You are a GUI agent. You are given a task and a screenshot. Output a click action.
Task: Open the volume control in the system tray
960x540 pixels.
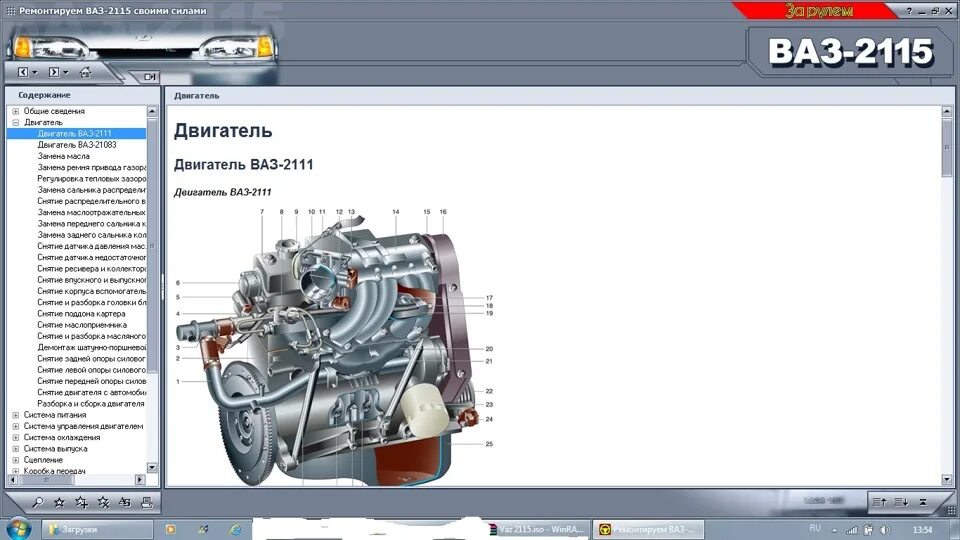click(x=885, y=530)
